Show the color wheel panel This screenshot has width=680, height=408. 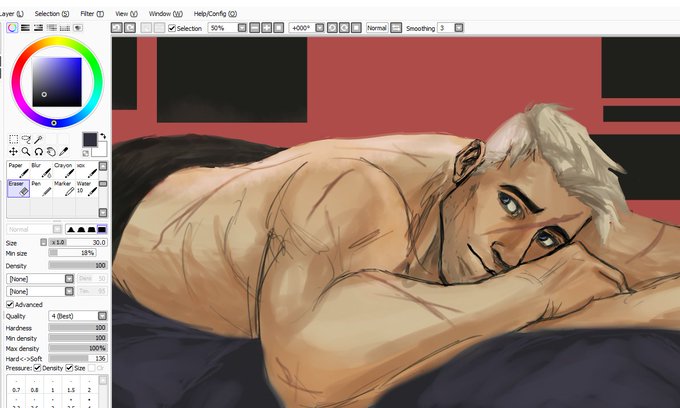coord(12,28)
